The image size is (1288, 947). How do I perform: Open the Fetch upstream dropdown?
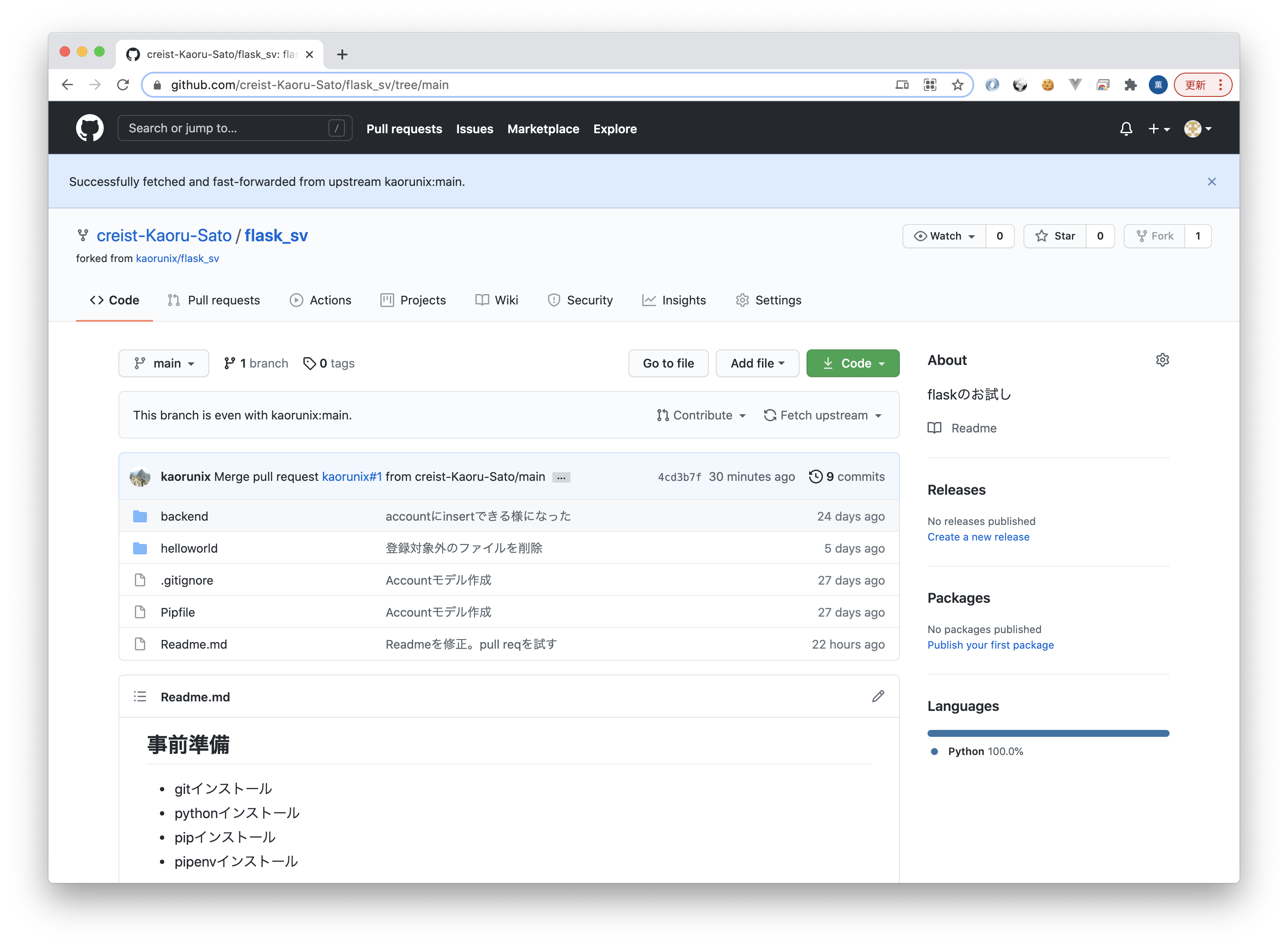(823, 415)
